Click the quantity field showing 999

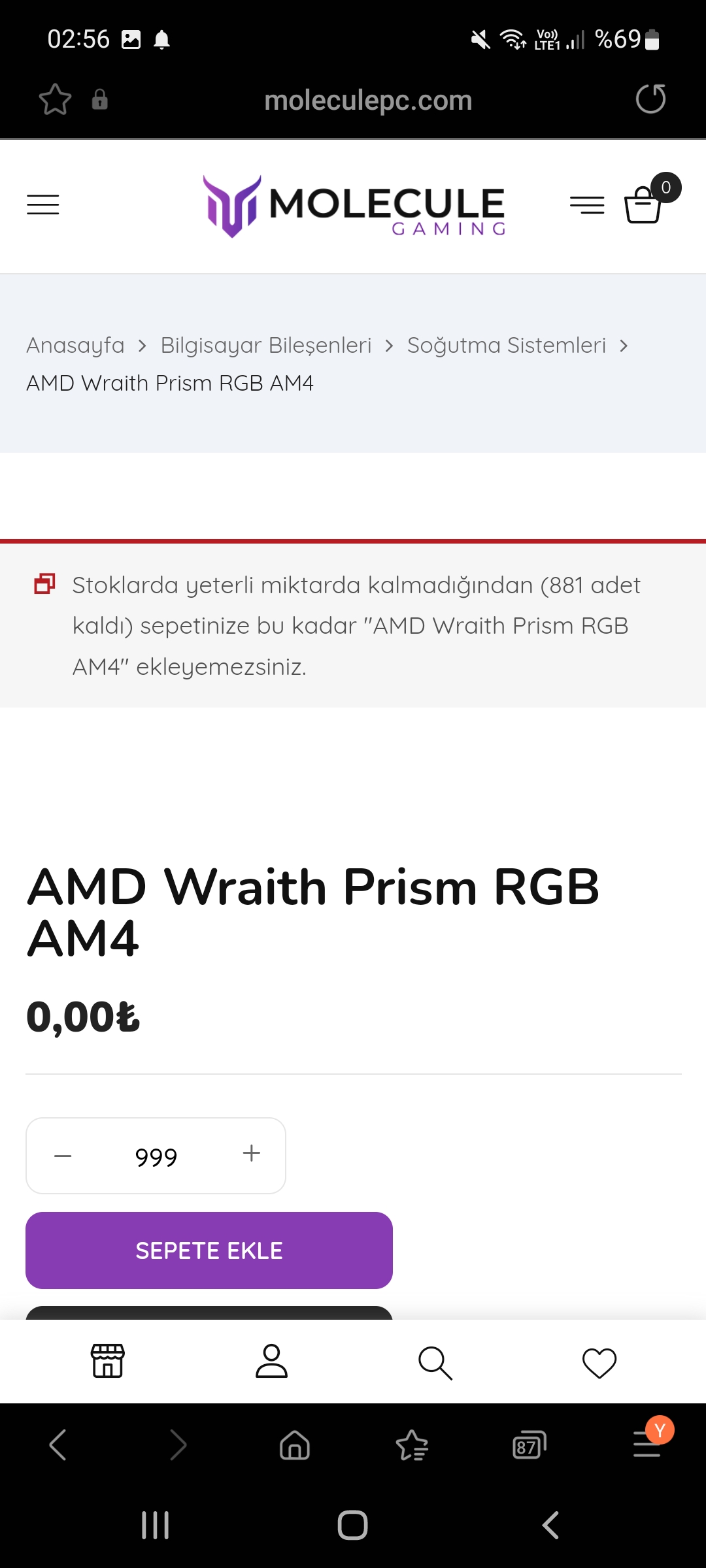coord(156,1156)
